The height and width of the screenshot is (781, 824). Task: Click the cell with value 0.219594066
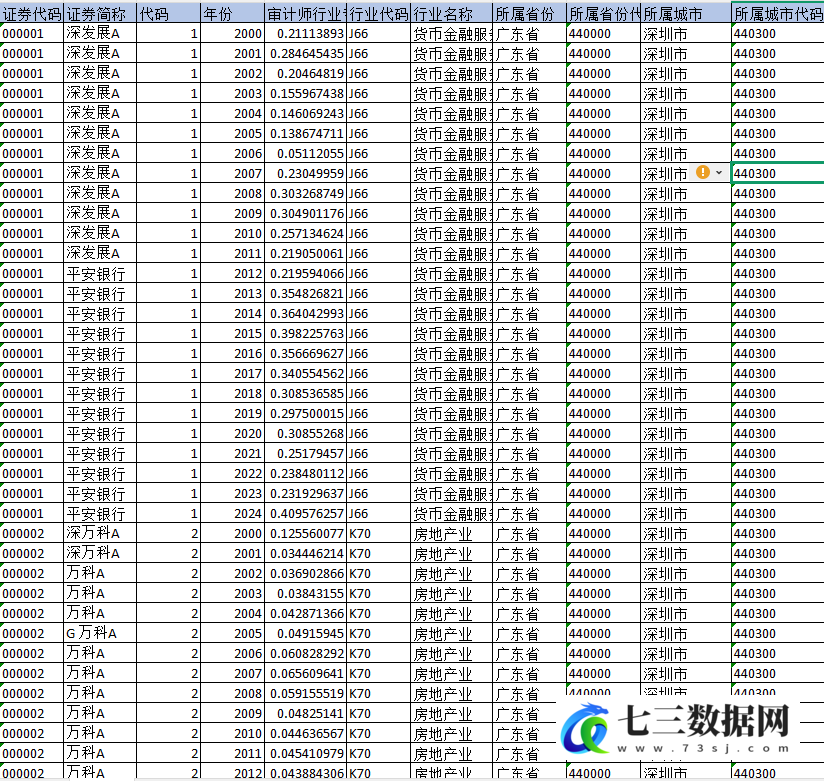point(305,273)
